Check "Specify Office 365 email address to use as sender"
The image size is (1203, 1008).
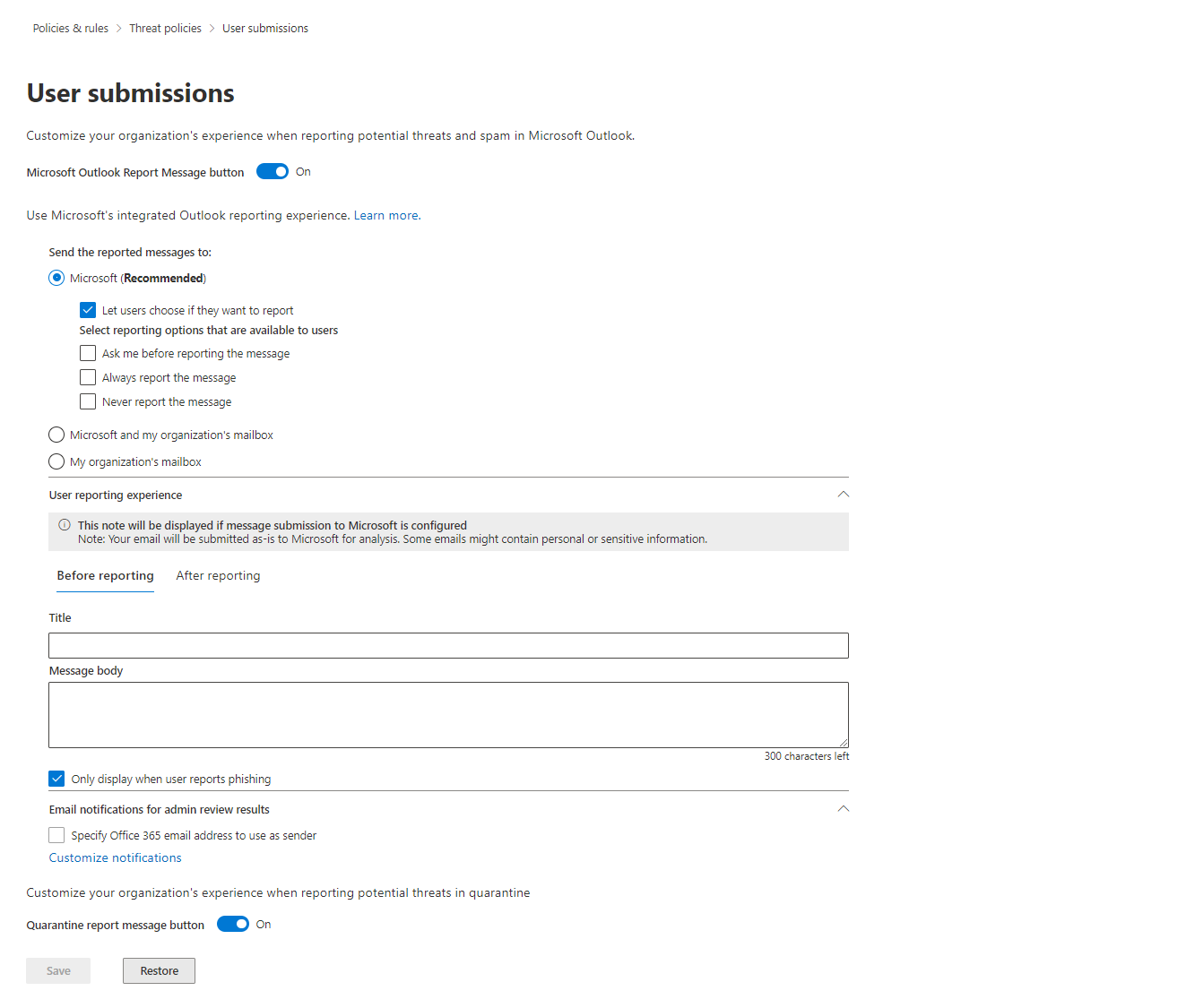tap(56, 834)
